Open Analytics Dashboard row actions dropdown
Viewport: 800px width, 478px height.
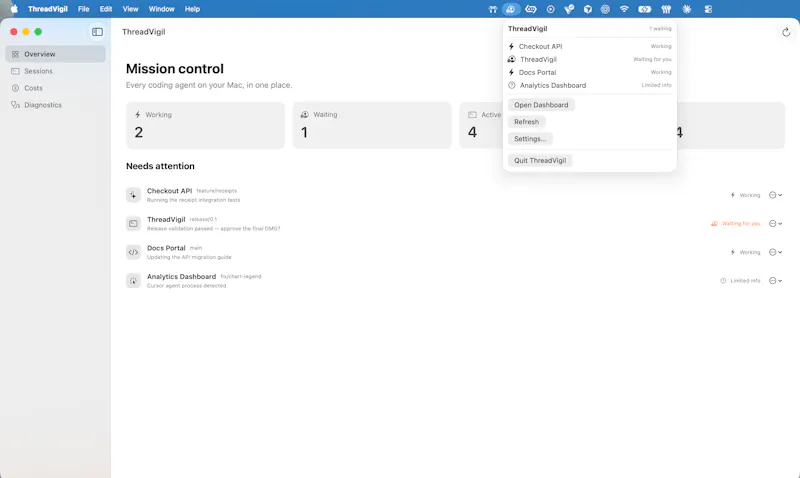776,281
